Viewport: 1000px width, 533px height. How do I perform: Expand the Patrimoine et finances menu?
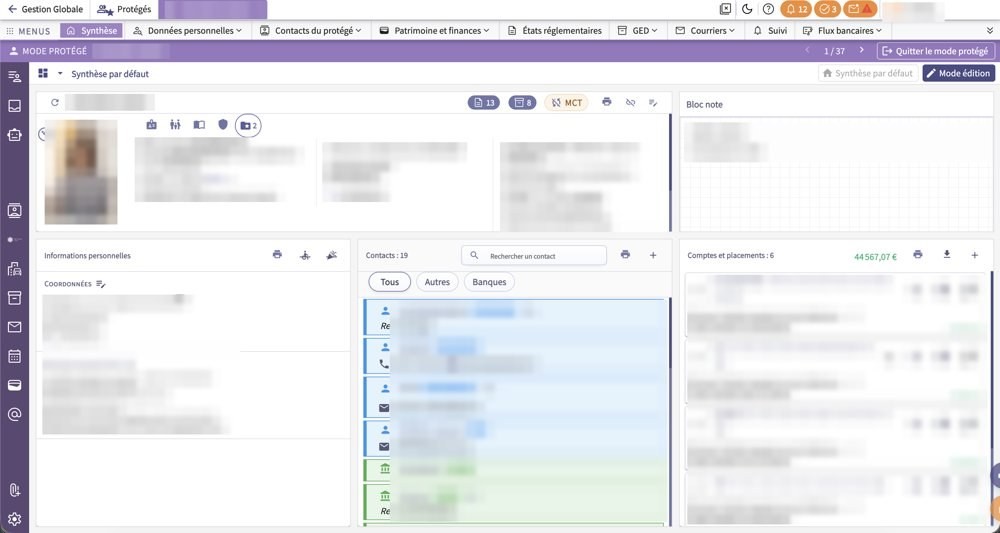[434, 31]
